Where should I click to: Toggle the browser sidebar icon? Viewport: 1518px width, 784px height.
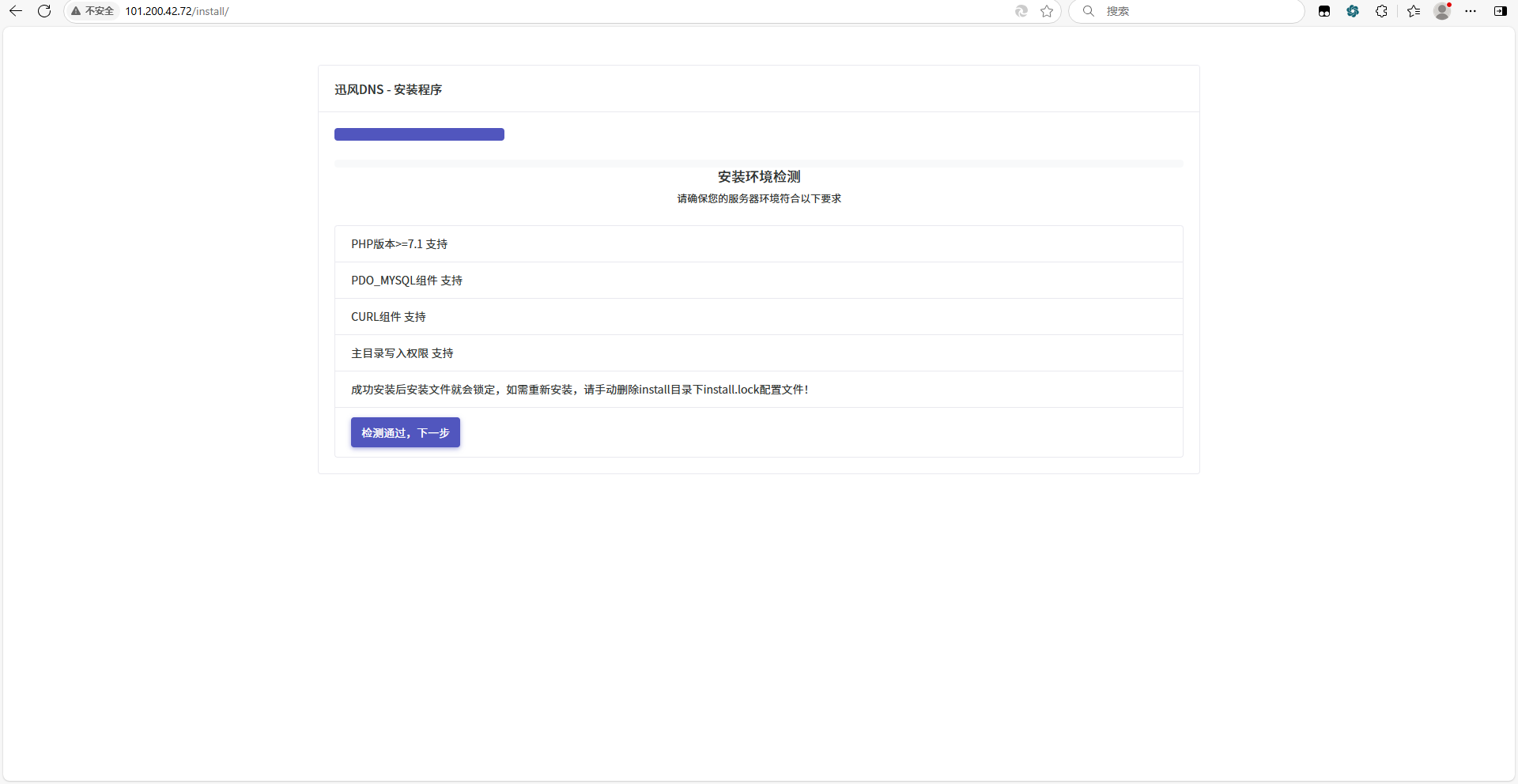click(x=1500, y=11)
